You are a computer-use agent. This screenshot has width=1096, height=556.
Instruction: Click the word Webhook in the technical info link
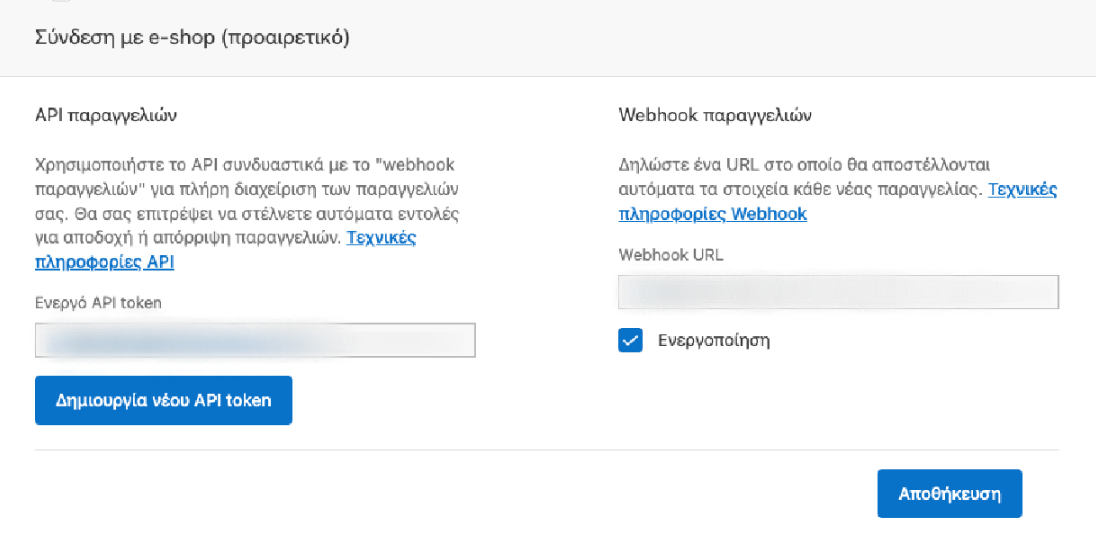point(769,214)
